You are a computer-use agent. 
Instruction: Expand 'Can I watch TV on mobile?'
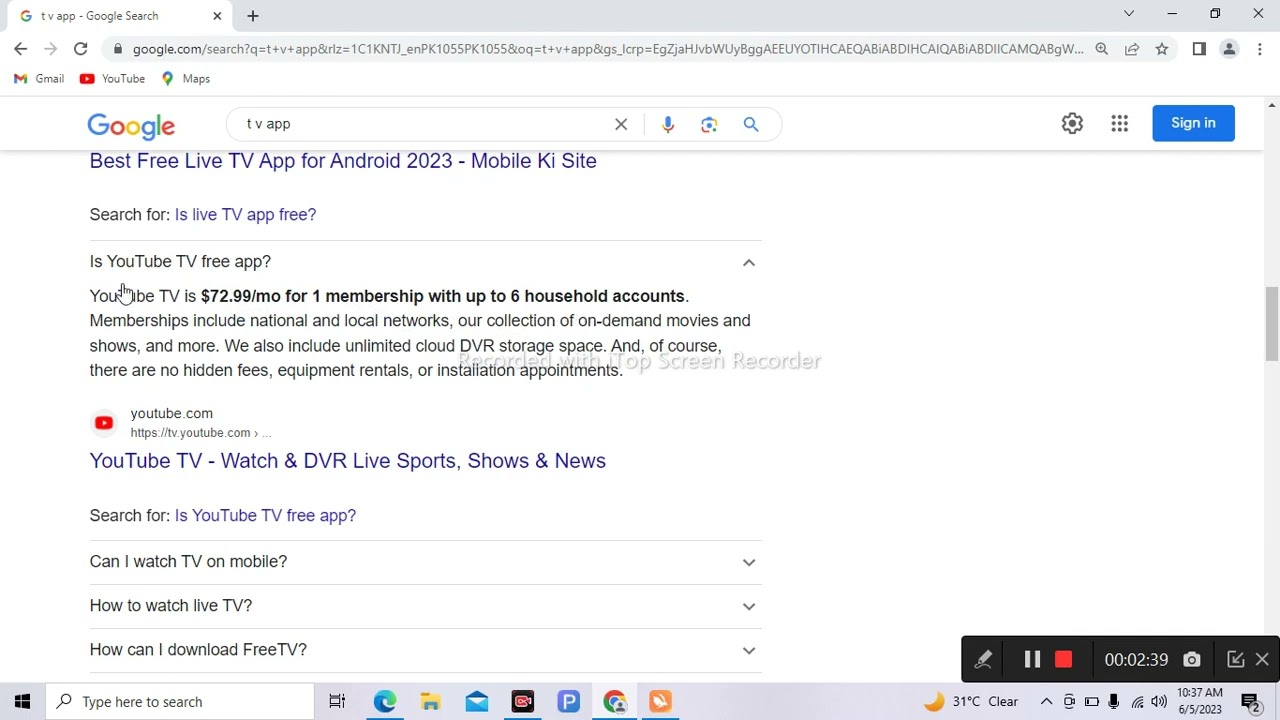[425, 562]
